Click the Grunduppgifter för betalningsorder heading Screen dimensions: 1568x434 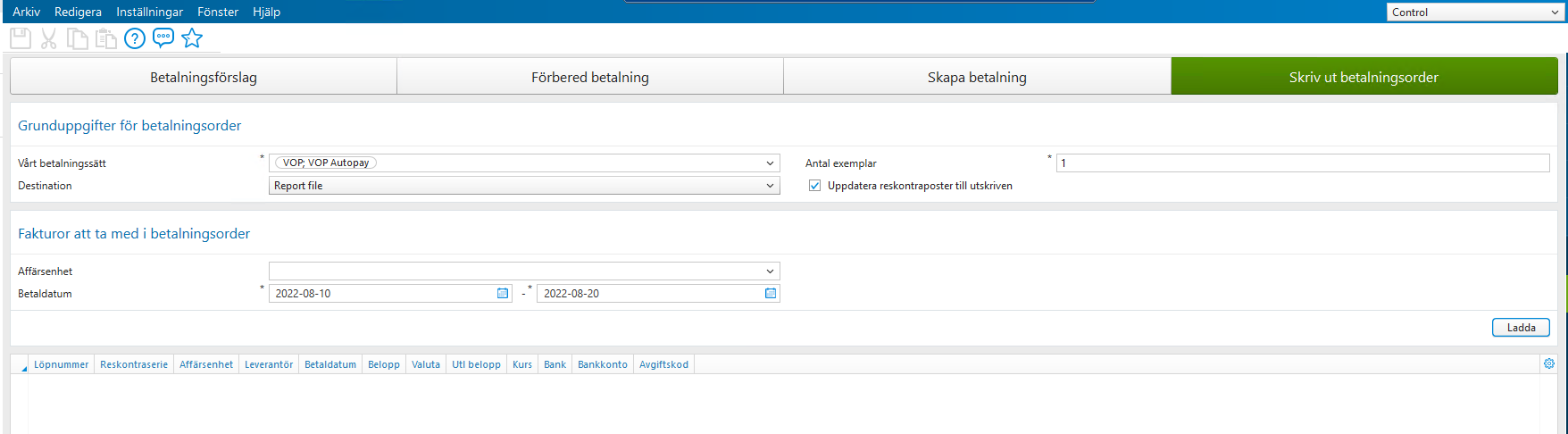129,126
